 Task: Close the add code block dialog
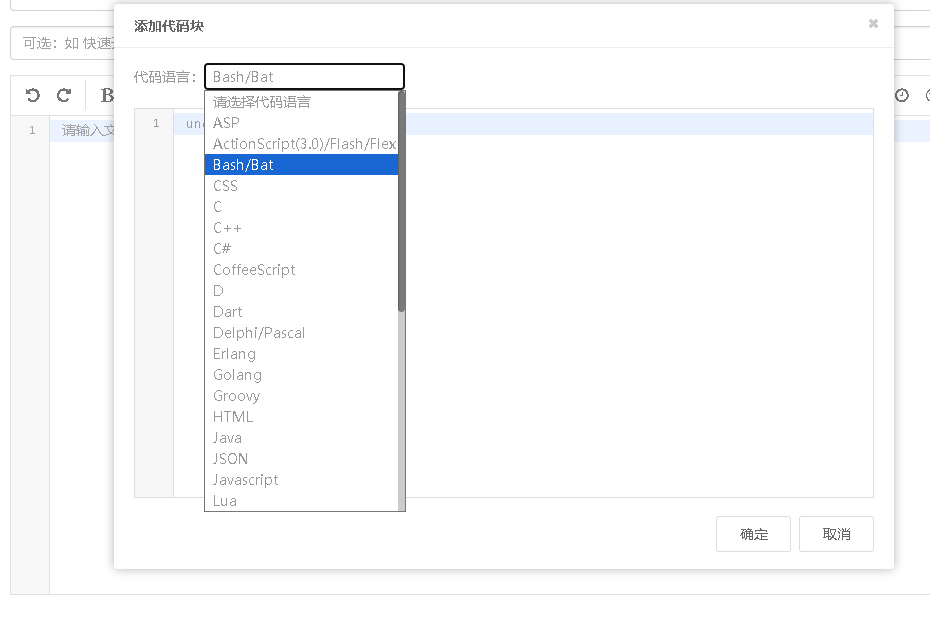(x=873, y=24)
